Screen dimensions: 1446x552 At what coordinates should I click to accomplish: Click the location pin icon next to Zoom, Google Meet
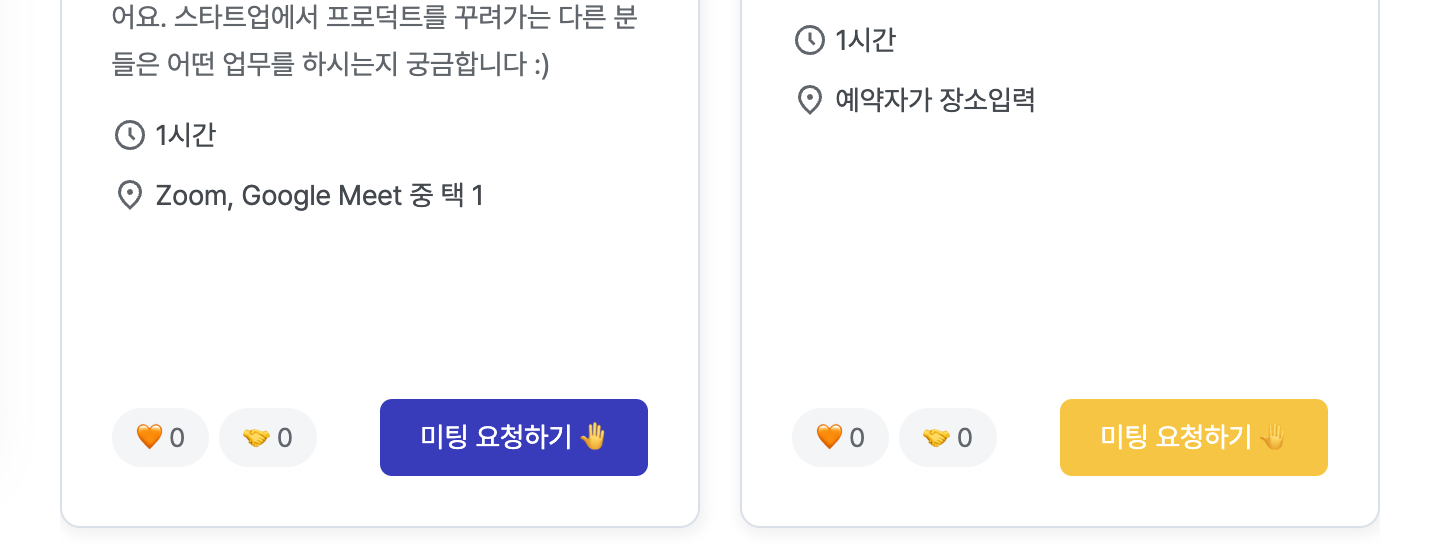[130, 195]
